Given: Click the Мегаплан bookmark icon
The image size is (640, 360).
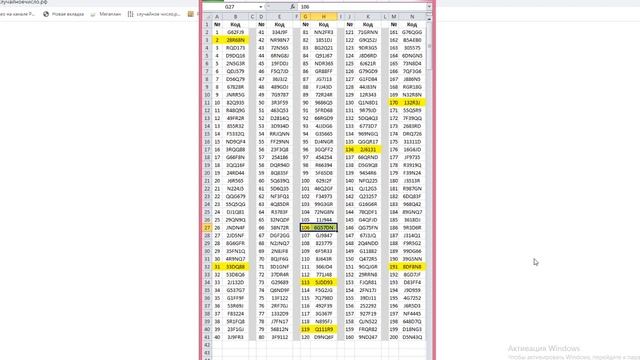Looking at the screenshot, I should point(93,14).
